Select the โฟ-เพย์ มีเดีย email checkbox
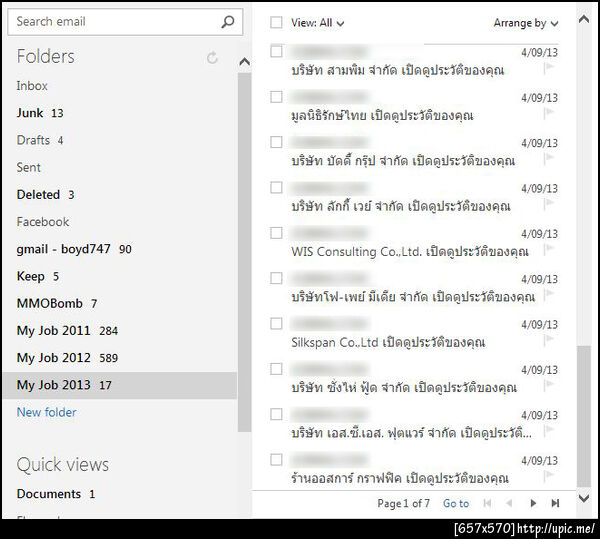 [276, 278]
